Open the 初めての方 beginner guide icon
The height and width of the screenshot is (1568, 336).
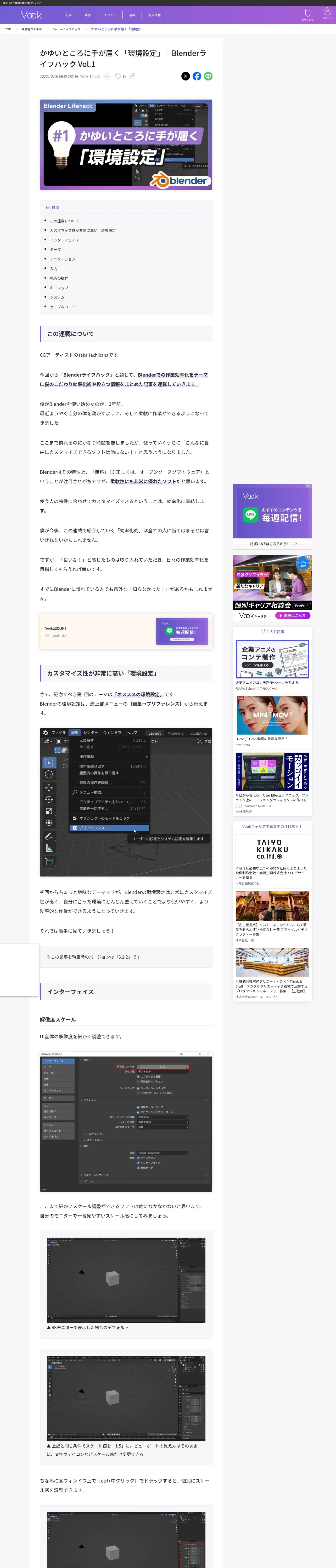(308, 15)
